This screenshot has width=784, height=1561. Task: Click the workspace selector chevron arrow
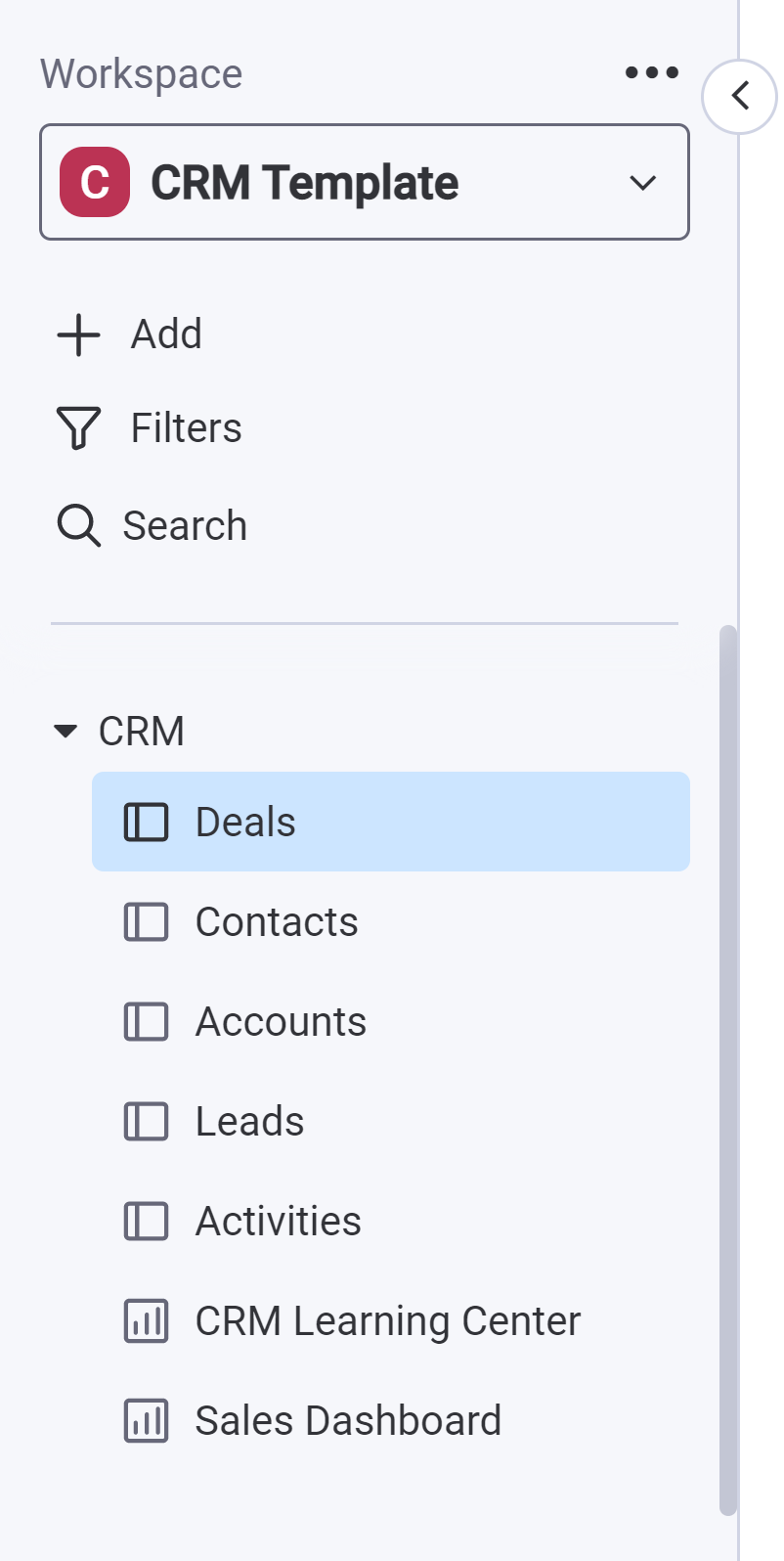coord(642,183)
